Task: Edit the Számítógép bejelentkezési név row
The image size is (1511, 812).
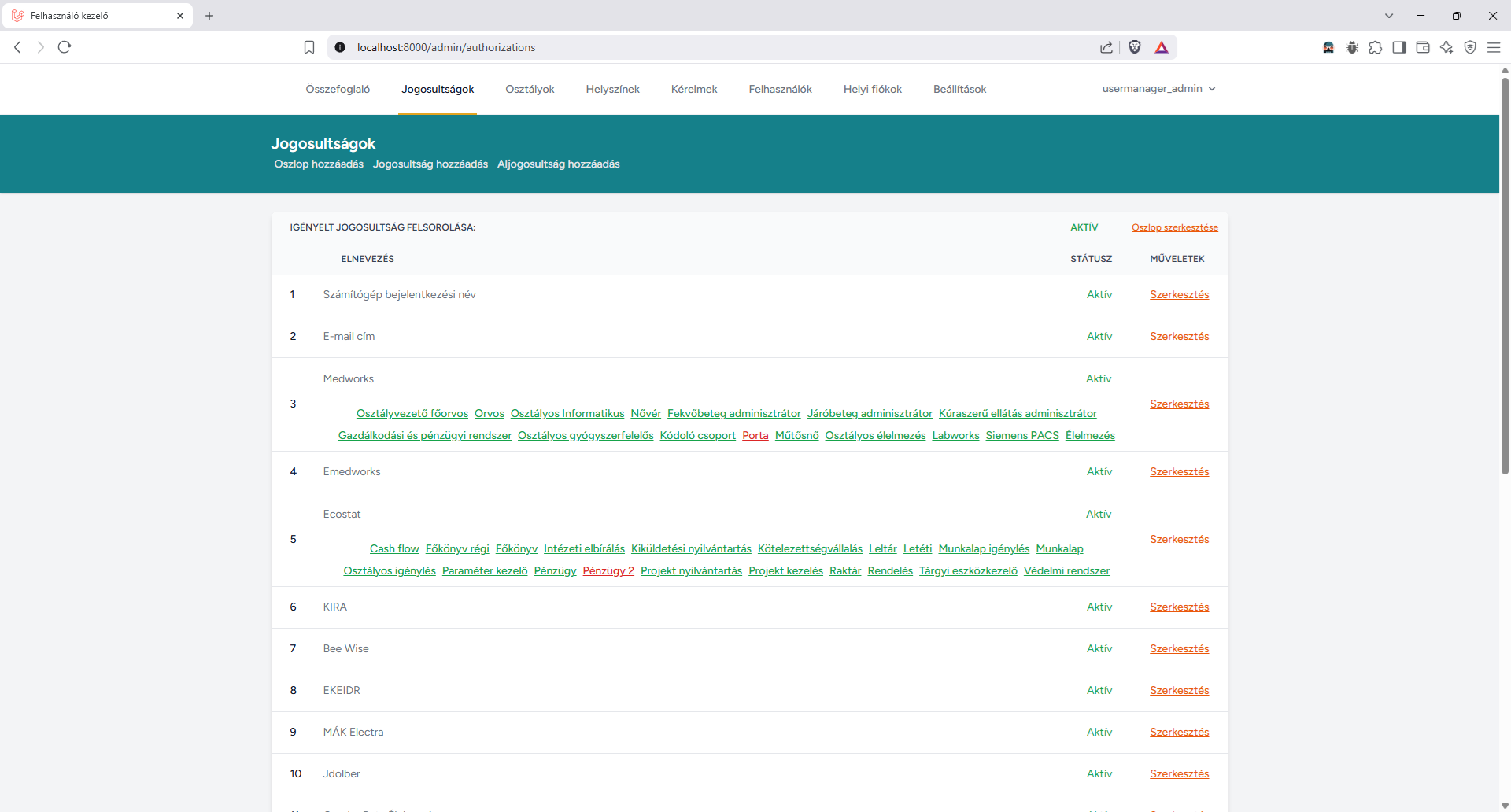Action: (1179, 294)
